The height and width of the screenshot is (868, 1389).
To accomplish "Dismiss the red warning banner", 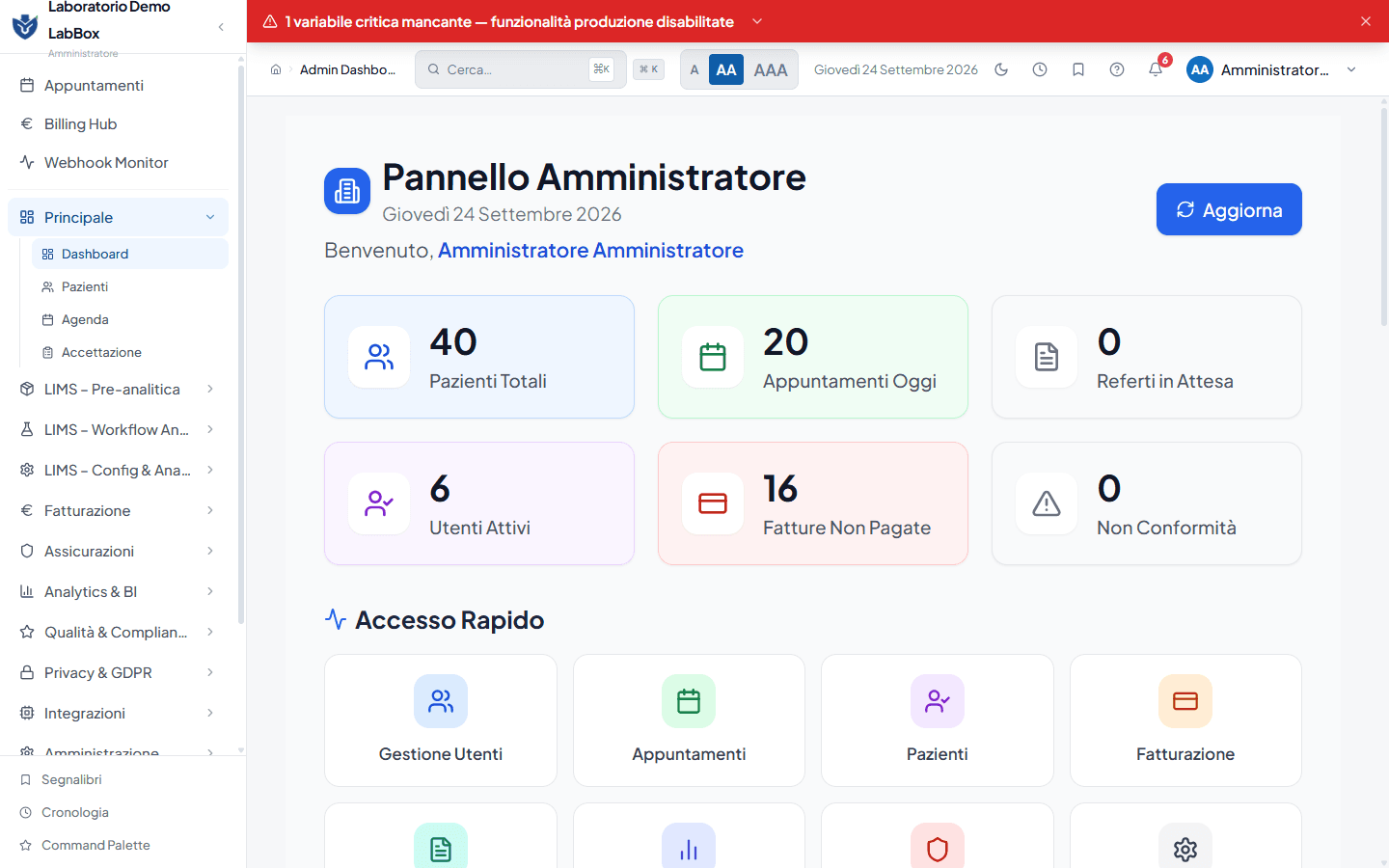I will pyautogui.click(x=1366, y=21).
